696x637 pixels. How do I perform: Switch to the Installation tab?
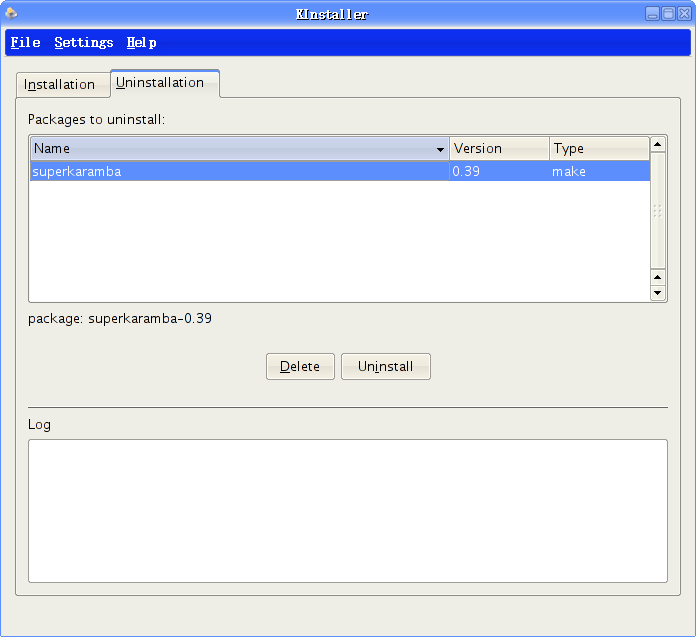(x=63, y=84)
